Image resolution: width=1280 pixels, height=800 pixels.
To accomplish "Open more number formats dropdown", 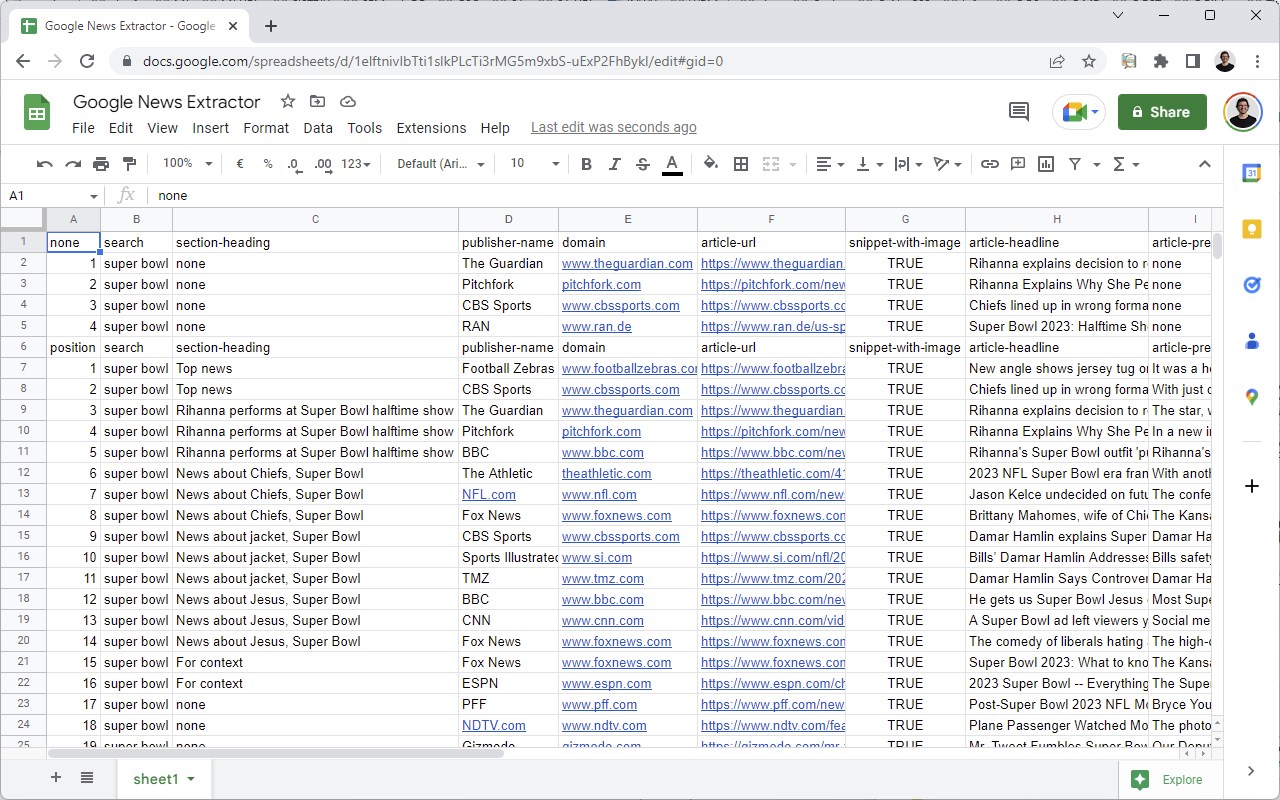I will point(356,164).
